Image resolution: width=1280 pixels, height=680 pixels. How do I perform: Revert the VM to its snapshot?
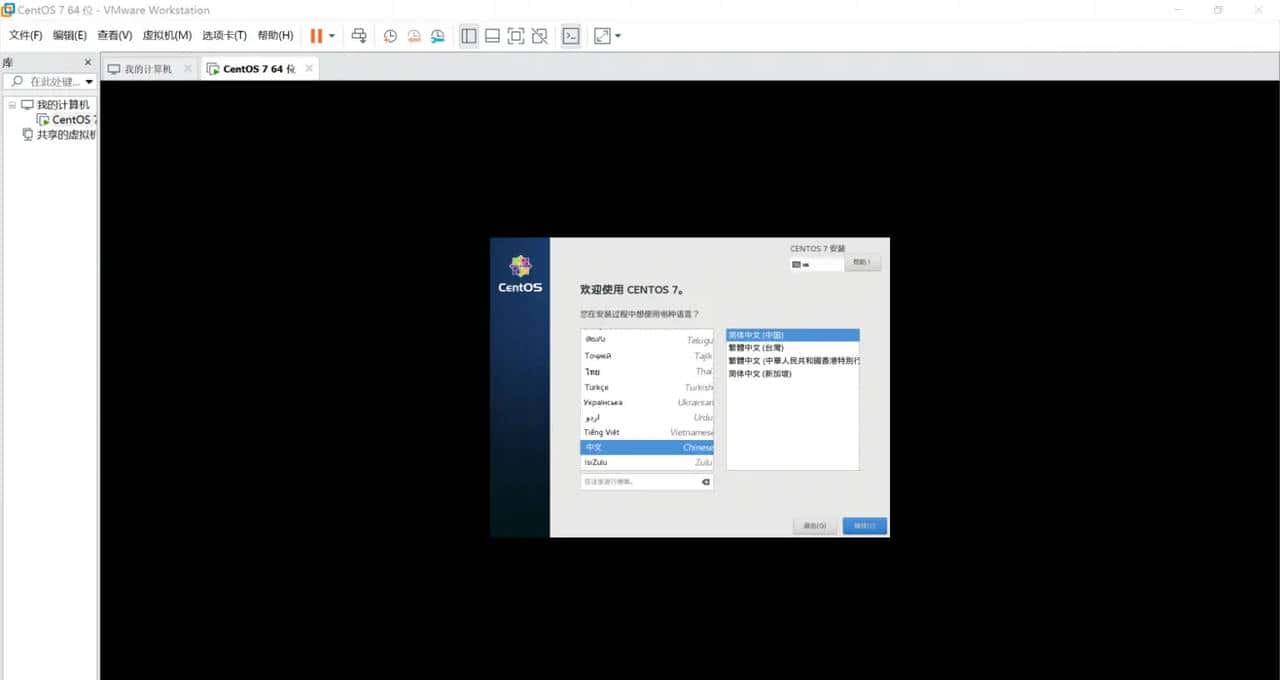pyautogui.click(x=413, y=35)
